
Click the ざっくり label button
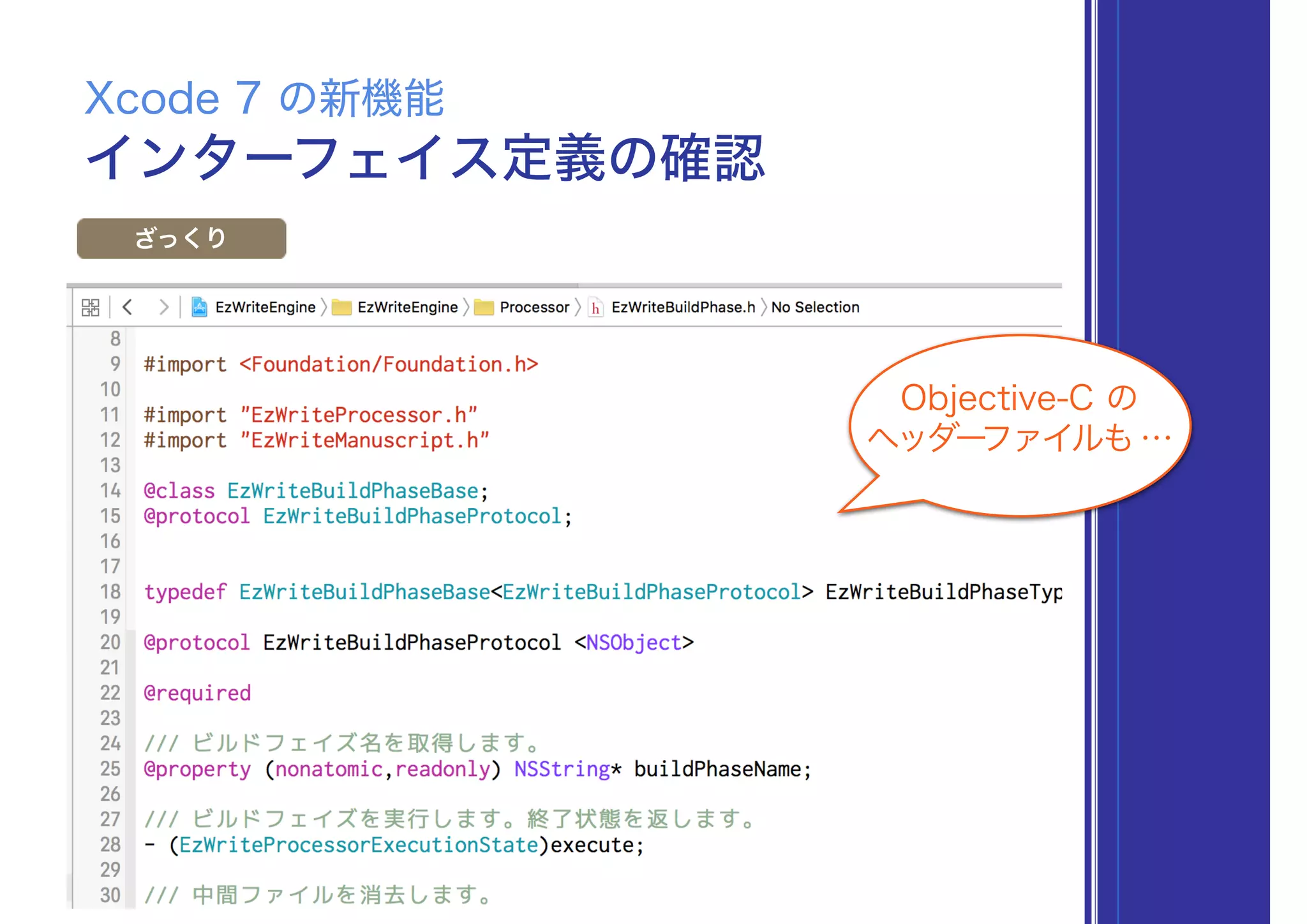tap(181, 239)
